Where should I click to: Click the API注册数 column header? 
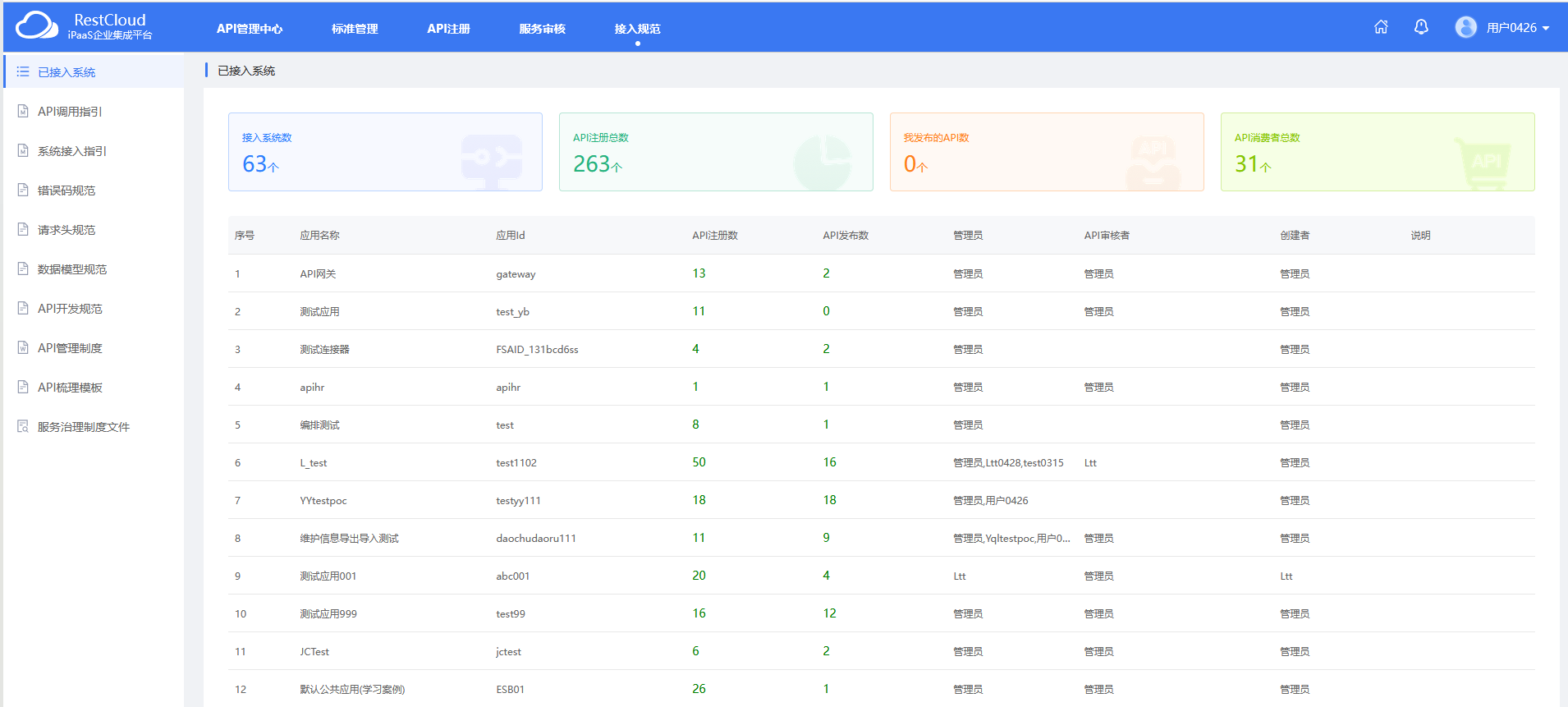tap(714, 235)
